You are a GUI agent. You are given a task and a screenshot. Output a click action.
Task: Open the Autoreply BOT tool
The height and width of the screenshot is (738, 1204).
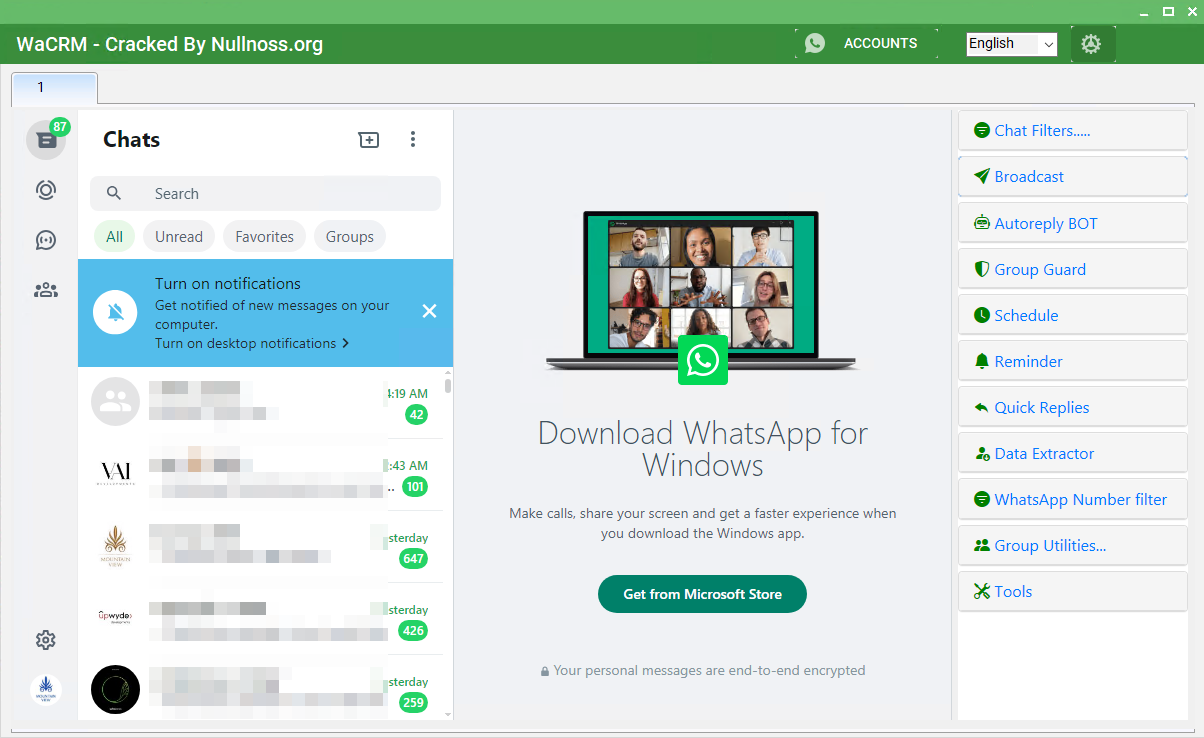[1073, 223]
